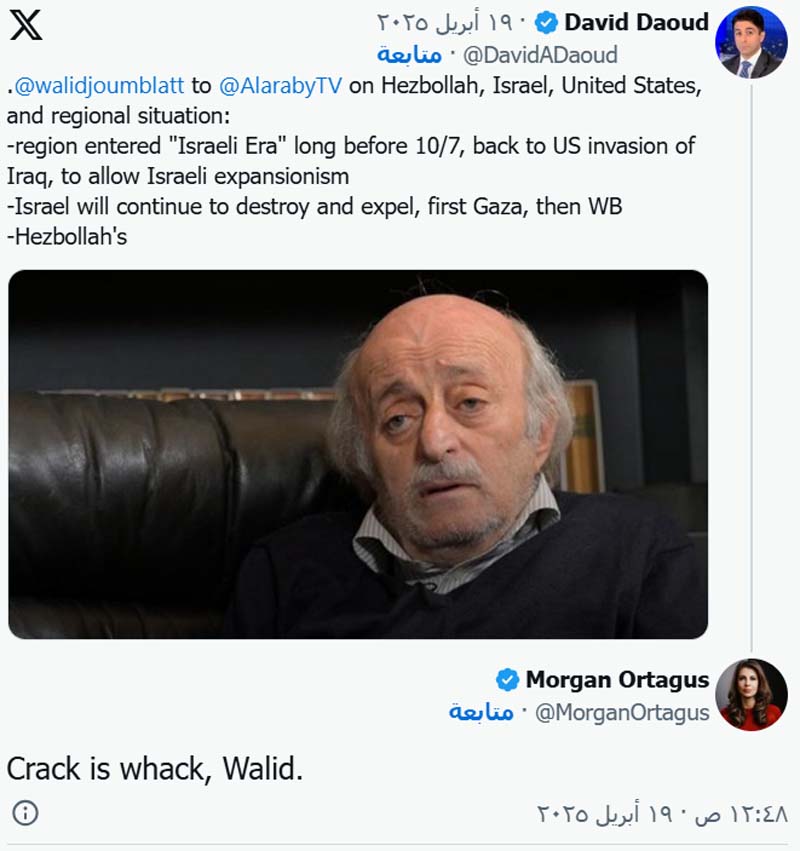Open the photo of the man on the leather sofa
The image size is (800, 851).
(358, 454)
